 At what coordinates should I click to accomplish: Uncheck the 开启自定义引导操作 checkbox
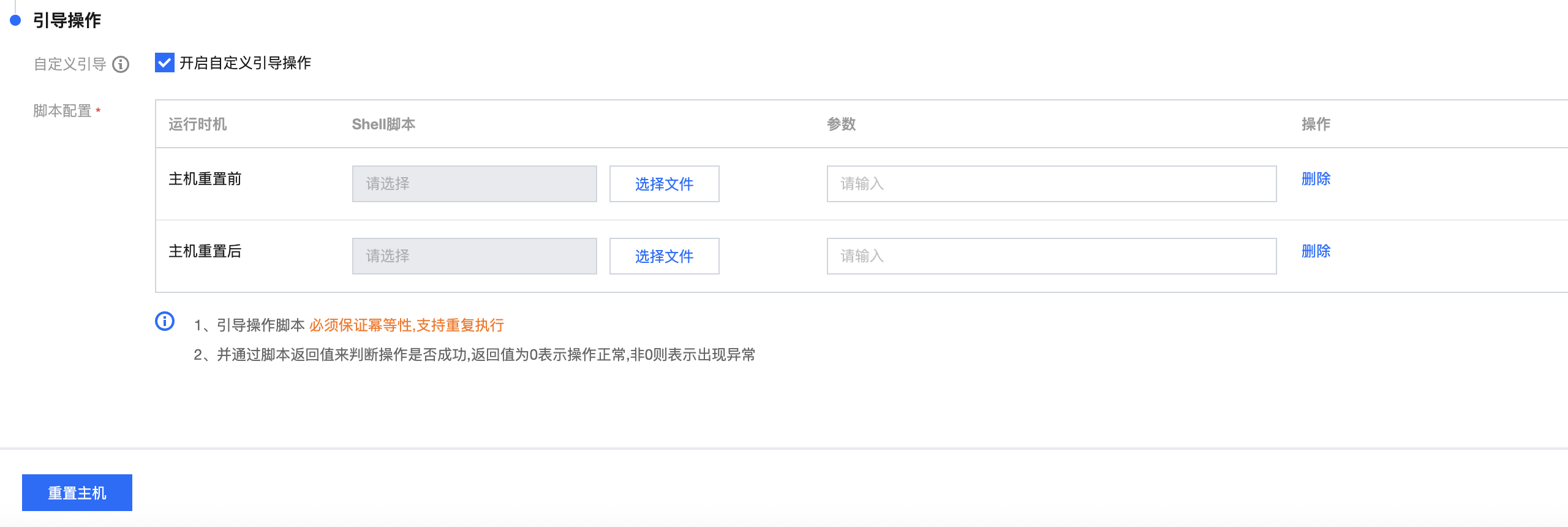point(165,63)
